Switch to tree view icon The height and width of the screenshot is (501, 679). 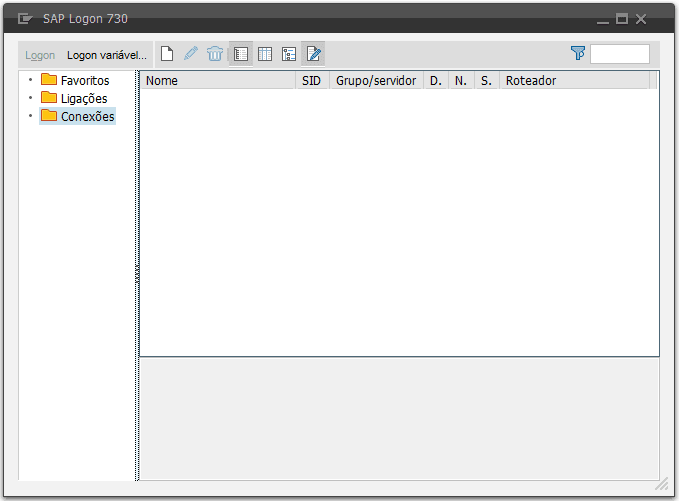point(289,54)
